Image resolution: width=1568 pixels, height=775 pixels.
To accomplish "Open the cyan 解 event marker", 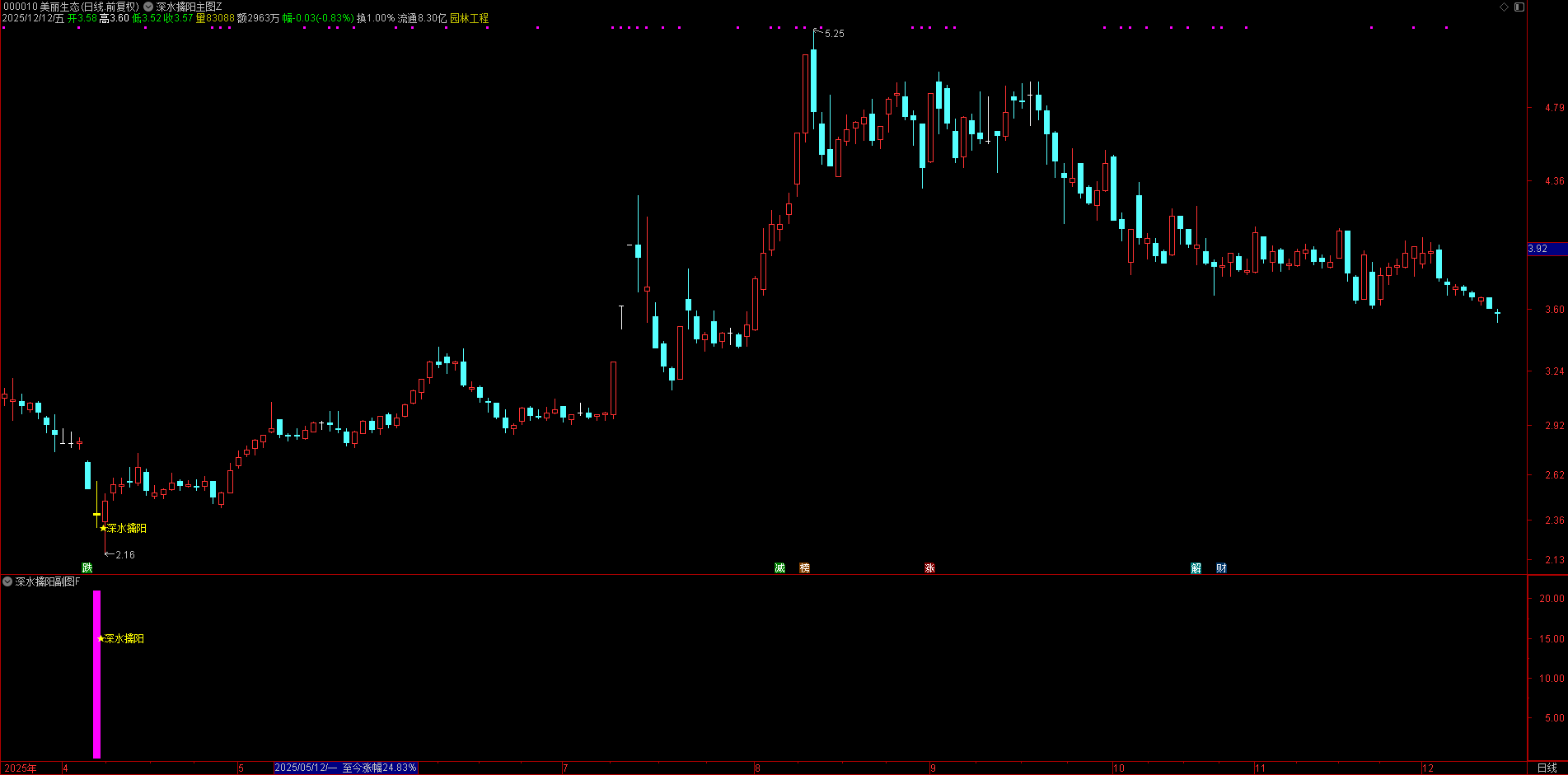I will (x=1196, y=567).
